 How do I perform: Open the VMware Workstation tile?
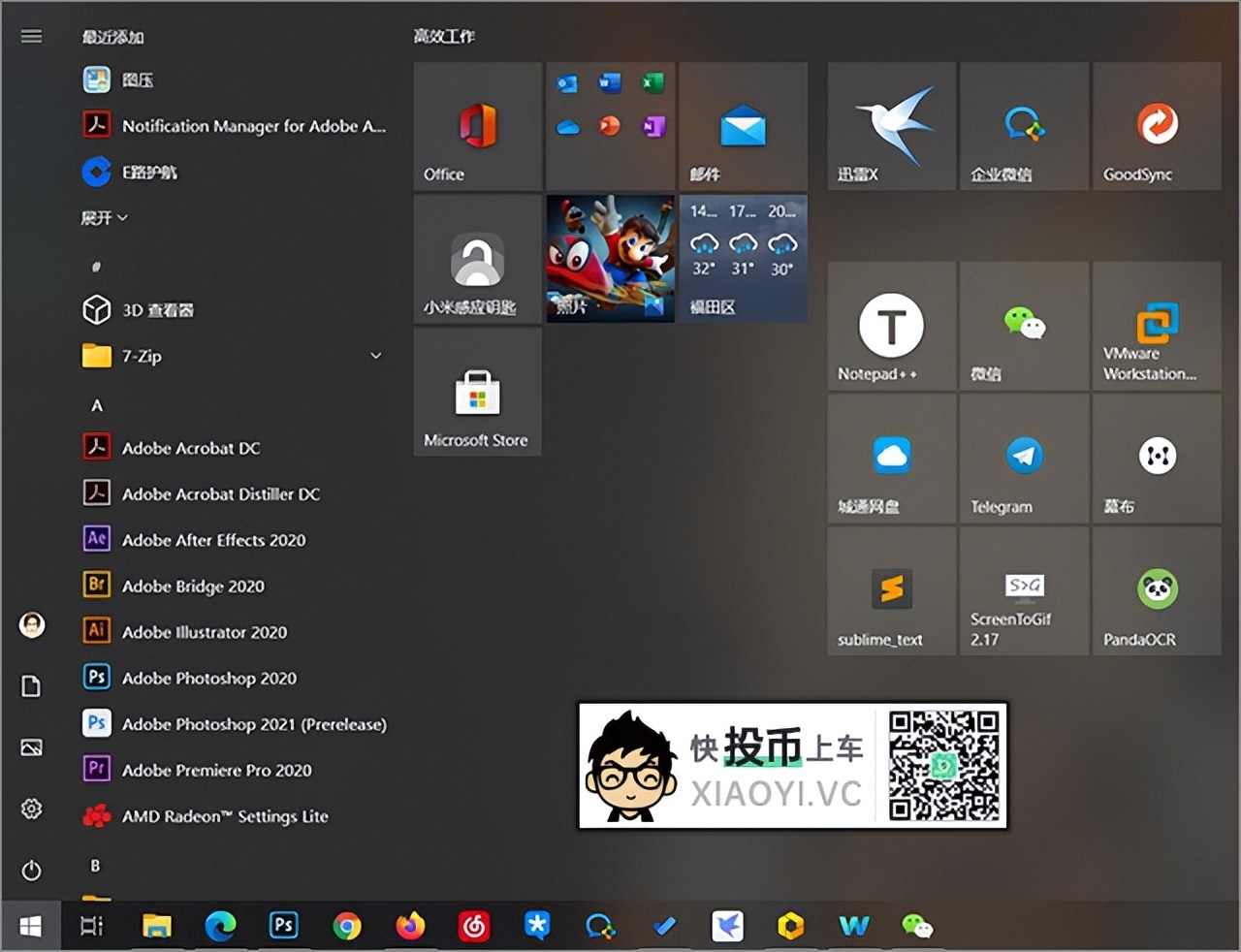click(1157, 327)
